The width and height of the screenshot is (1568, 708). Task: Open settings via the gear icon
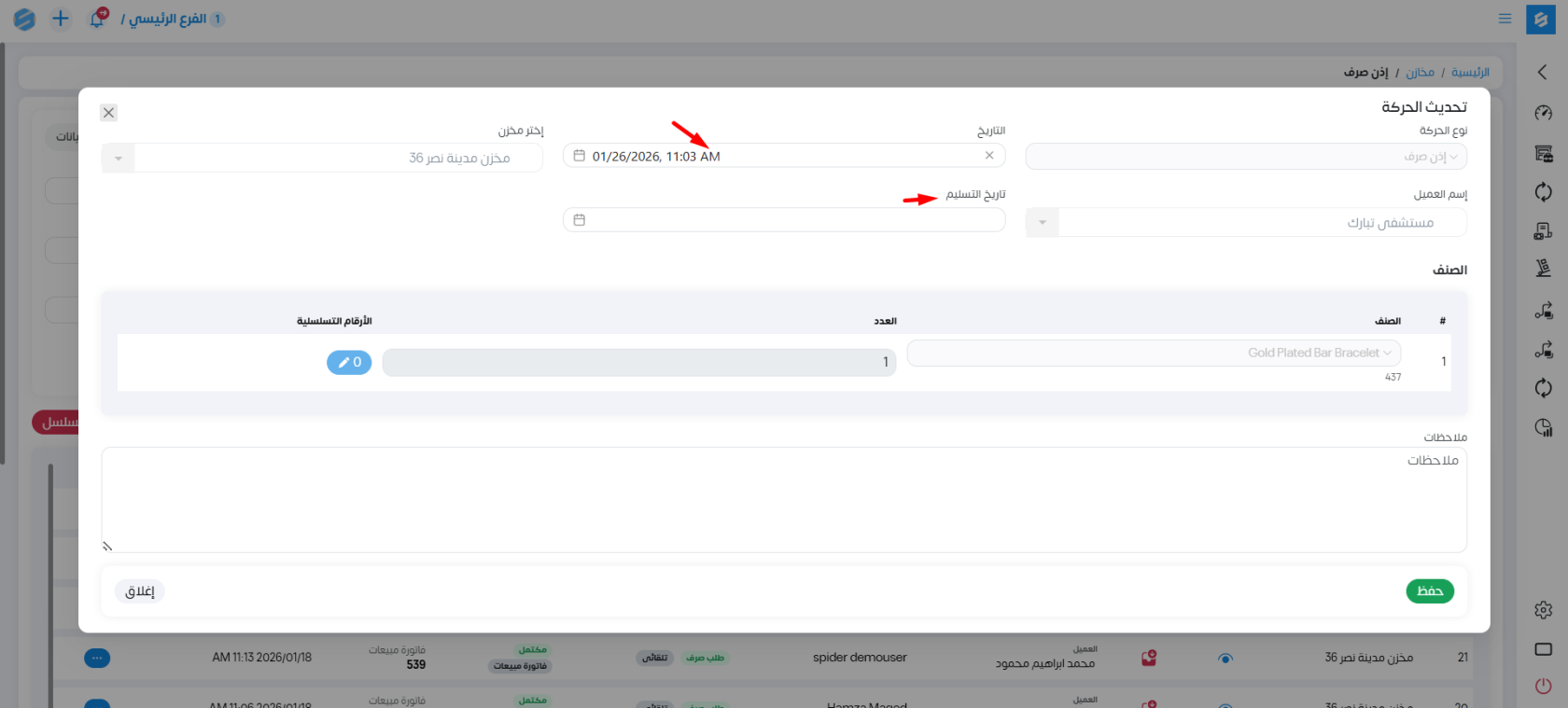1543,610
